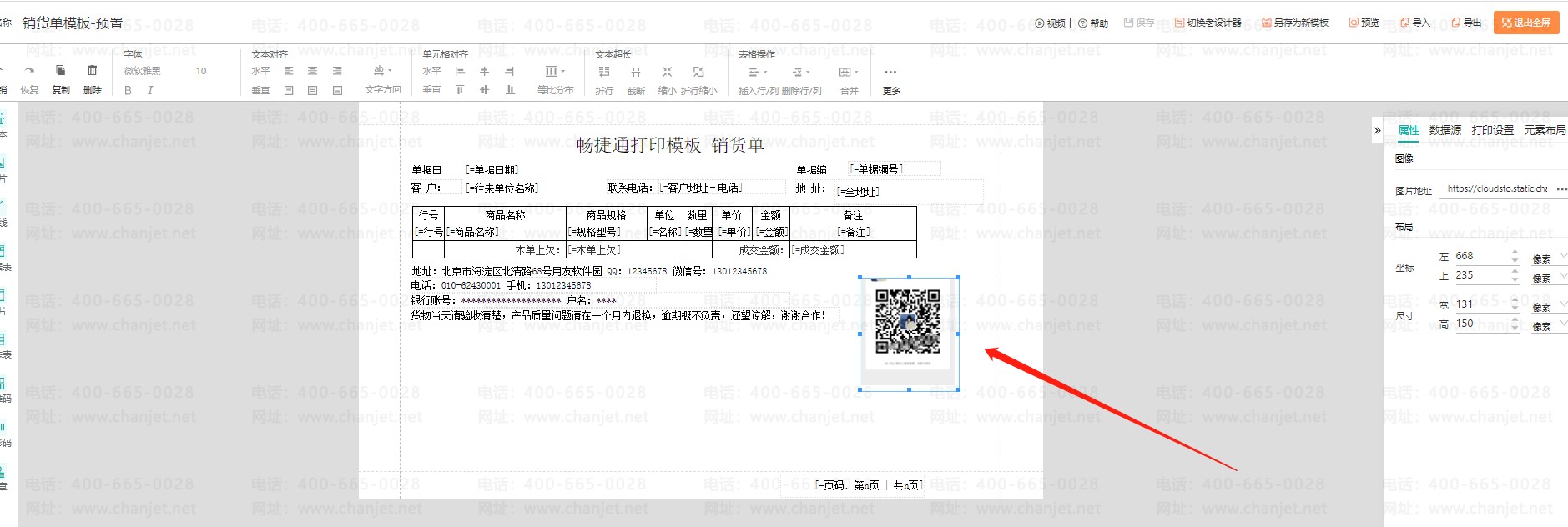1568x527 pixels.
Task: Open the help (帮助) link
Action: 1093,23
